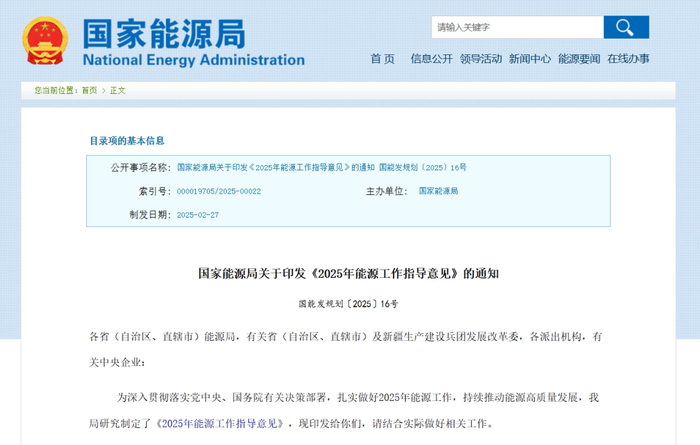Click the 正文 breadcrumb item
Viewport: 700px width, 445px height.
pyautogui.click(x=118, y=91)
